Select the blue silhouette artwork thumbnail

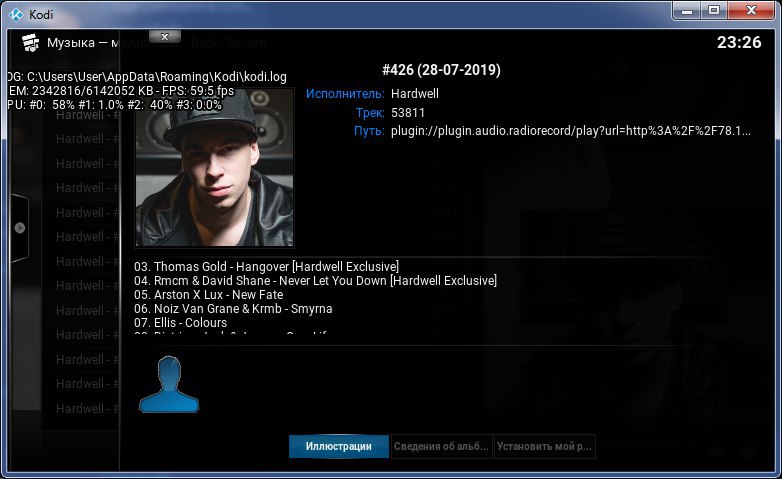(169, 384)
